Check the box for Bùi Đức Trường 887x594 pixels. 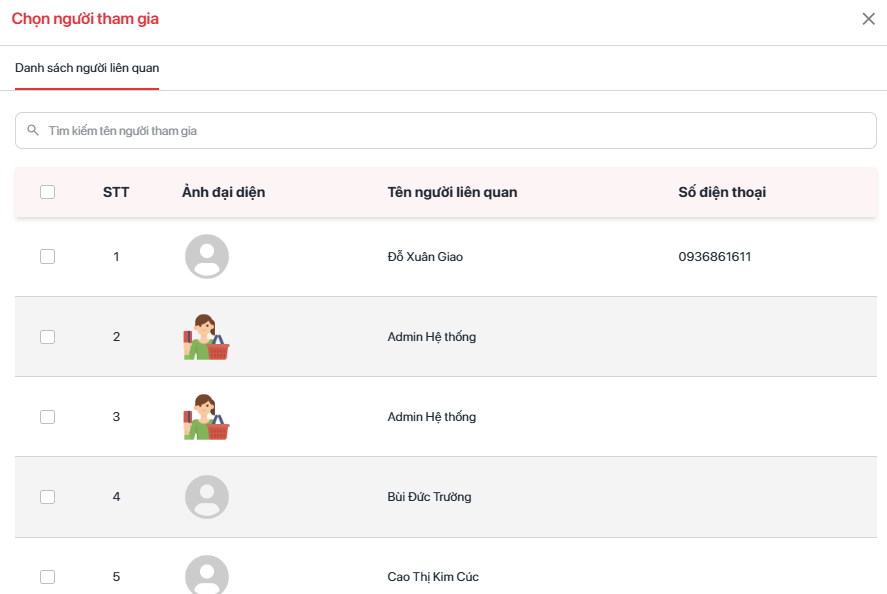pyautogui.click(x=47, y=497)
